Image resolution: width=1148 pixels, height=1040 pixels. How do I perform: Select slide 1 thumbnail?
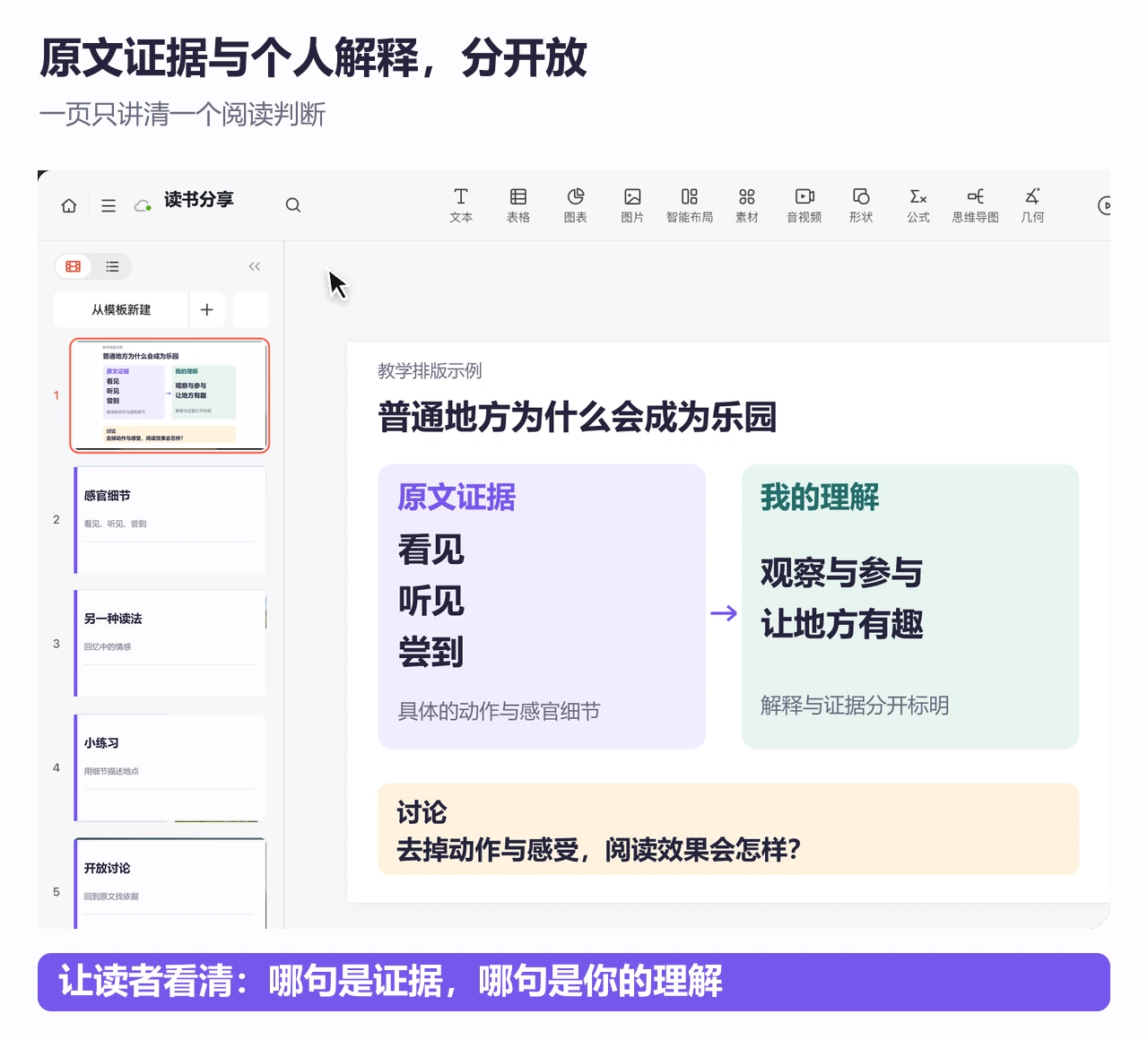point(170,395)
